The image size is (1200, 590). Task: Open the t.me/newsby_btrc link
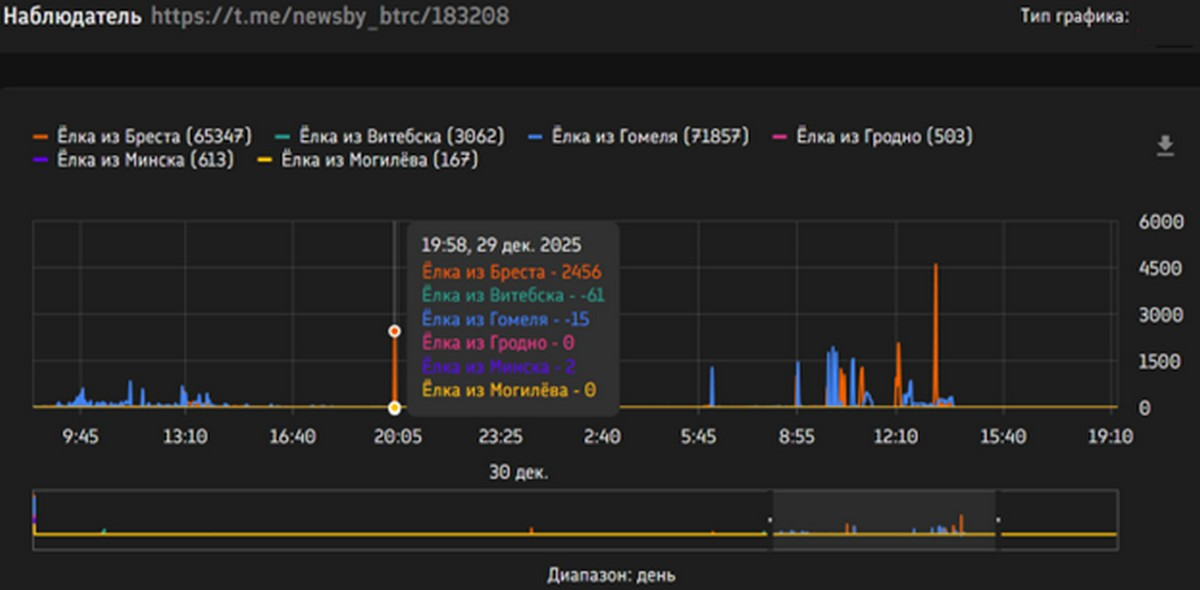coord(329,16)
